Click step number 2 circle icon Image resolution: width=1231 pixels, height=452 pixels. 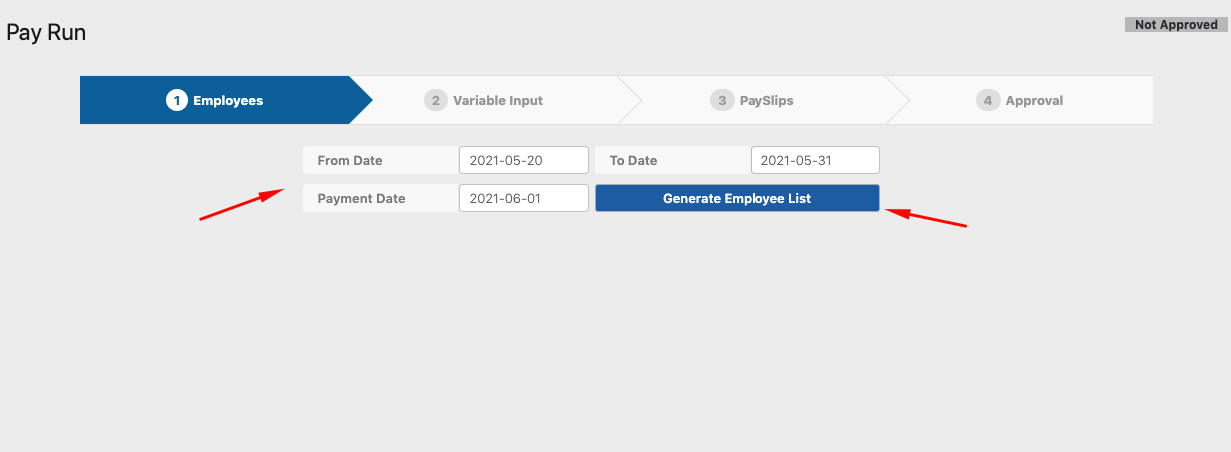(435, 100)
